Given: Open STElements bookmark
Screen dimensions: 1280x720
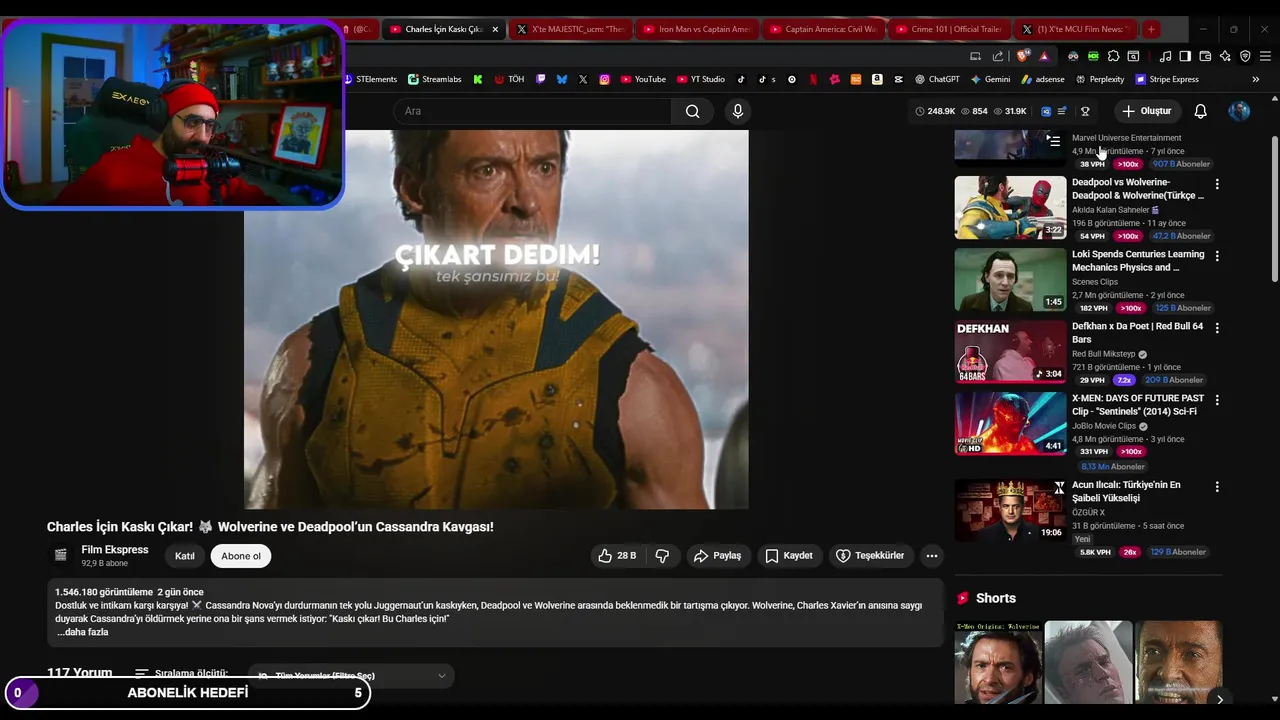Looking at the screenshot, I should click(x=371, y=79).
